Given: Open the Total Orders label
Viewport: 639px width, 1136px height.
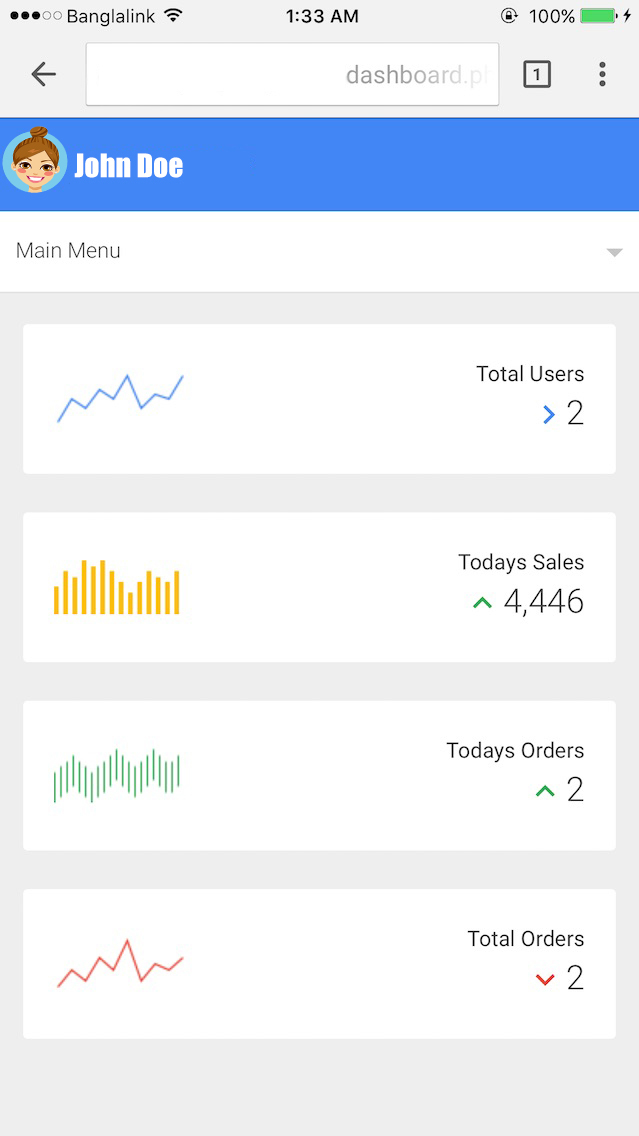Looking at the screenshot, I should (x=526, y=939).
